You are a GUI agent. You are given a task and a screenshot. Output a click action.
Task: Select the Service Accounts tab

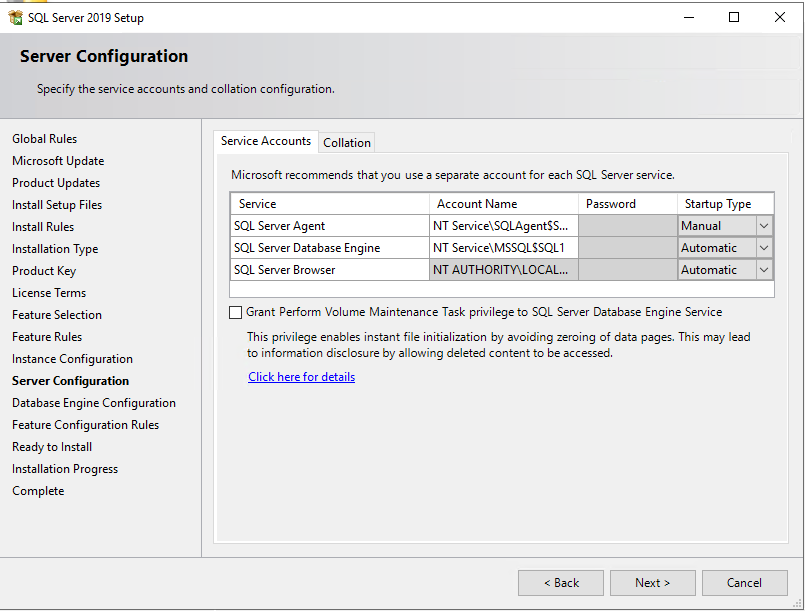point(266,142)
